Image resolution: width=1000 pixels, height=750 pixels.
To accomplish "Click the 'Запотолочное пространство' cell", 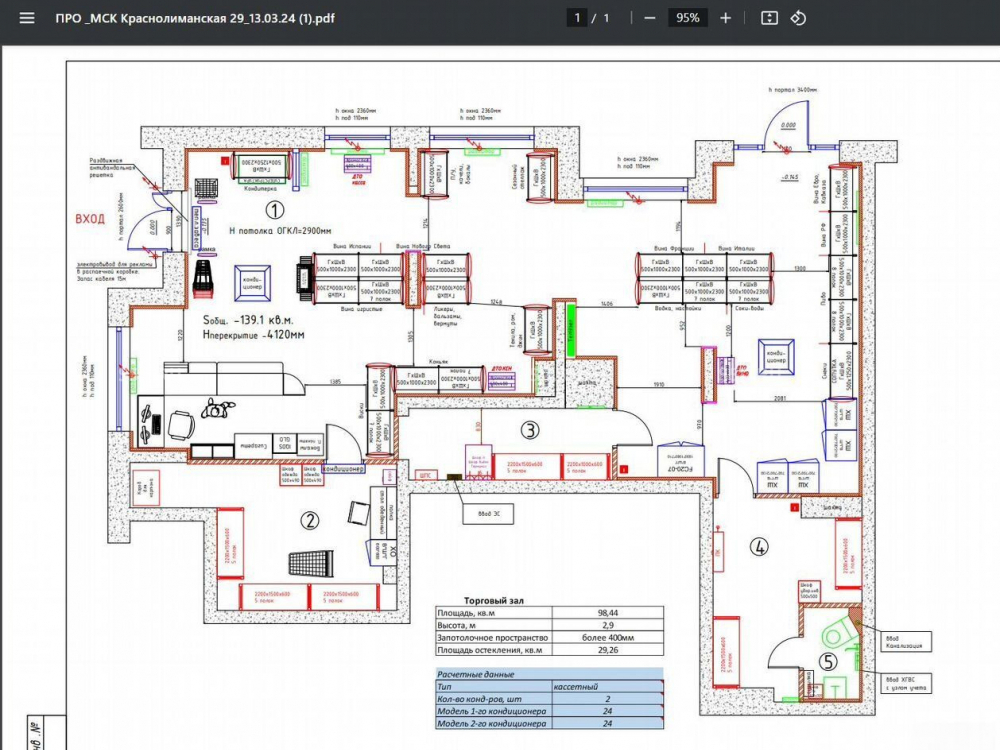I will [494, 638].
